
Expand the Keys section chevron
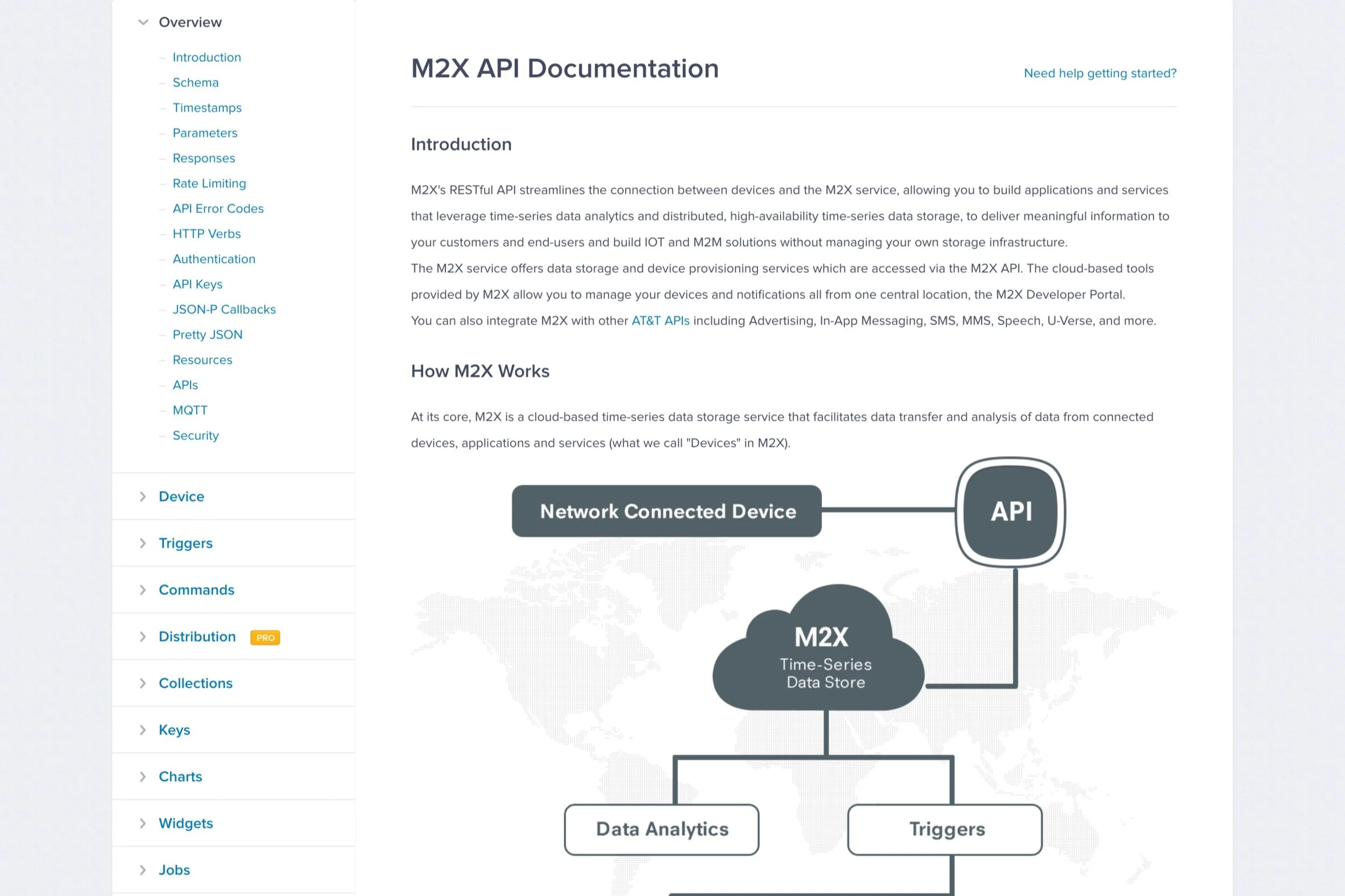143,730
